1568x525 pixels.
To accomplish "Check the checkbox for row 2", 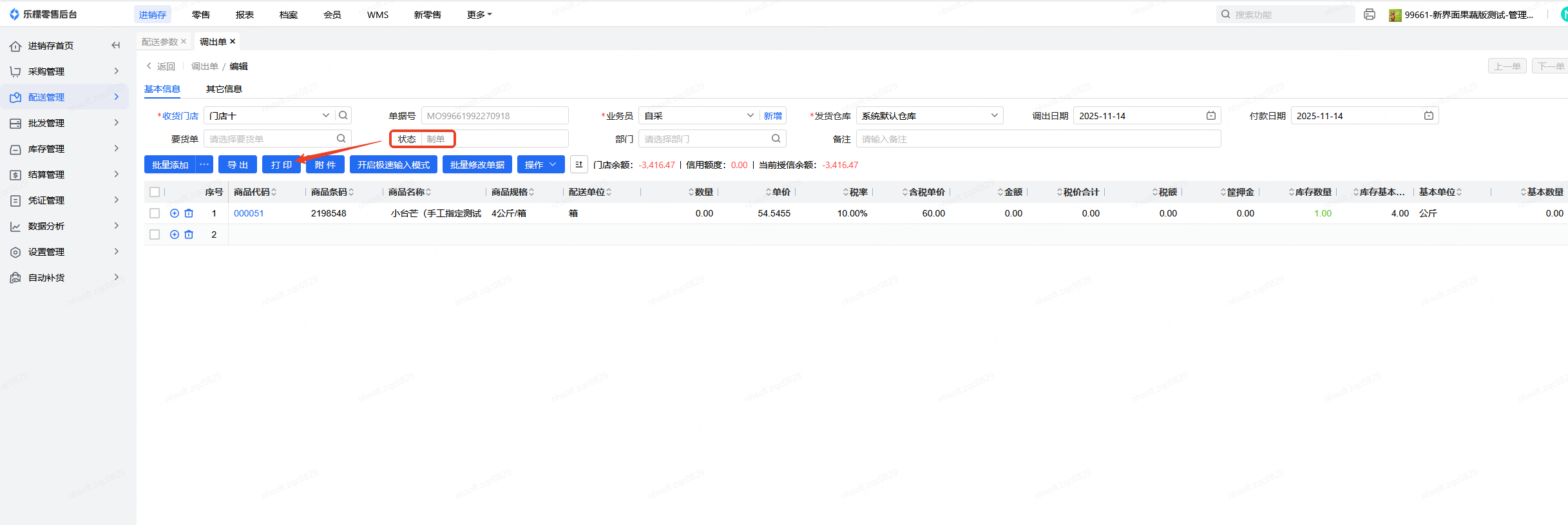I will tap(155, 234).
